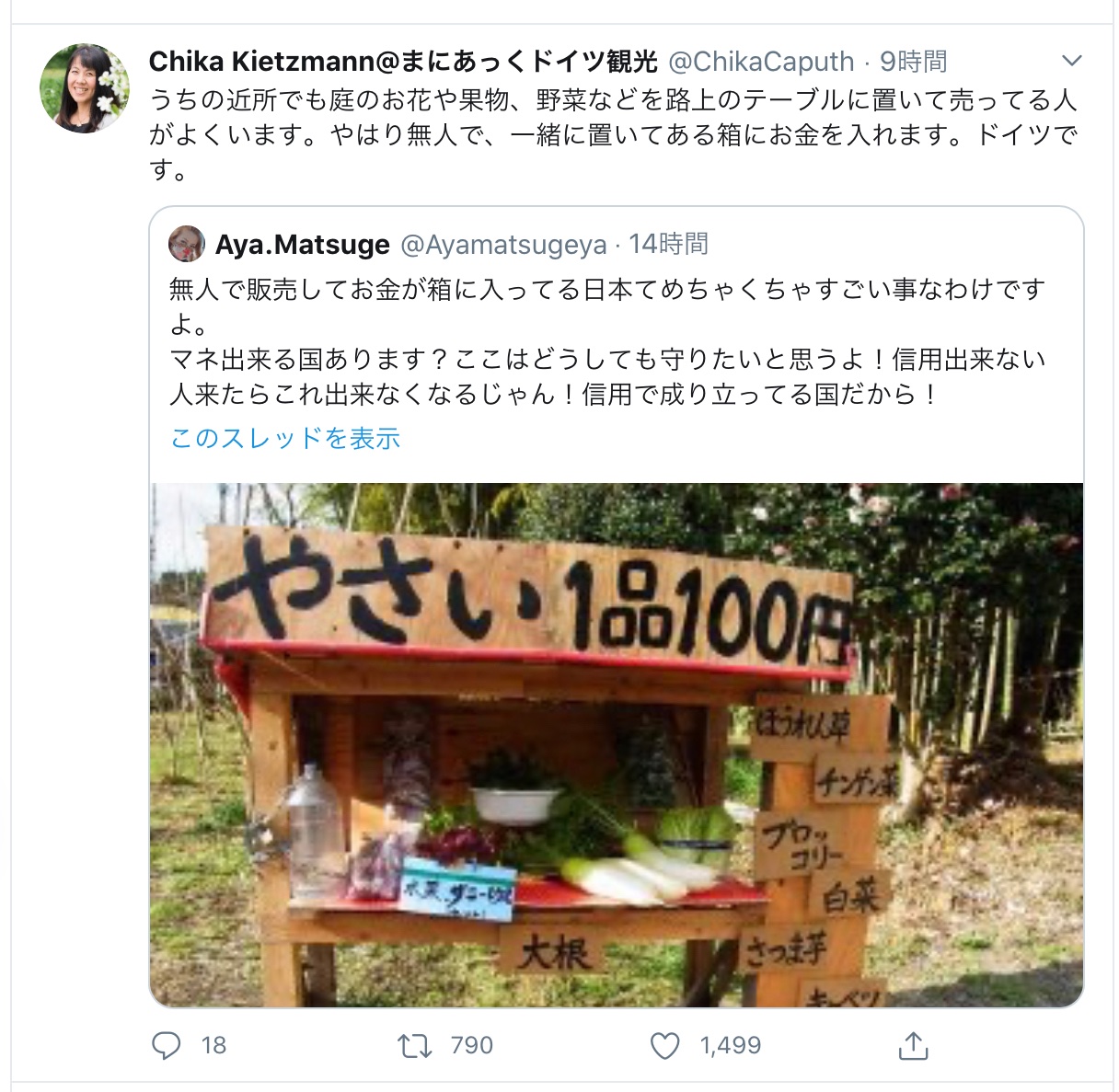The width and height of the screenshot is (1119, 1092).
Task: Click the 14時間 timestamp on quoted tweet
Action: coord(669,244)
